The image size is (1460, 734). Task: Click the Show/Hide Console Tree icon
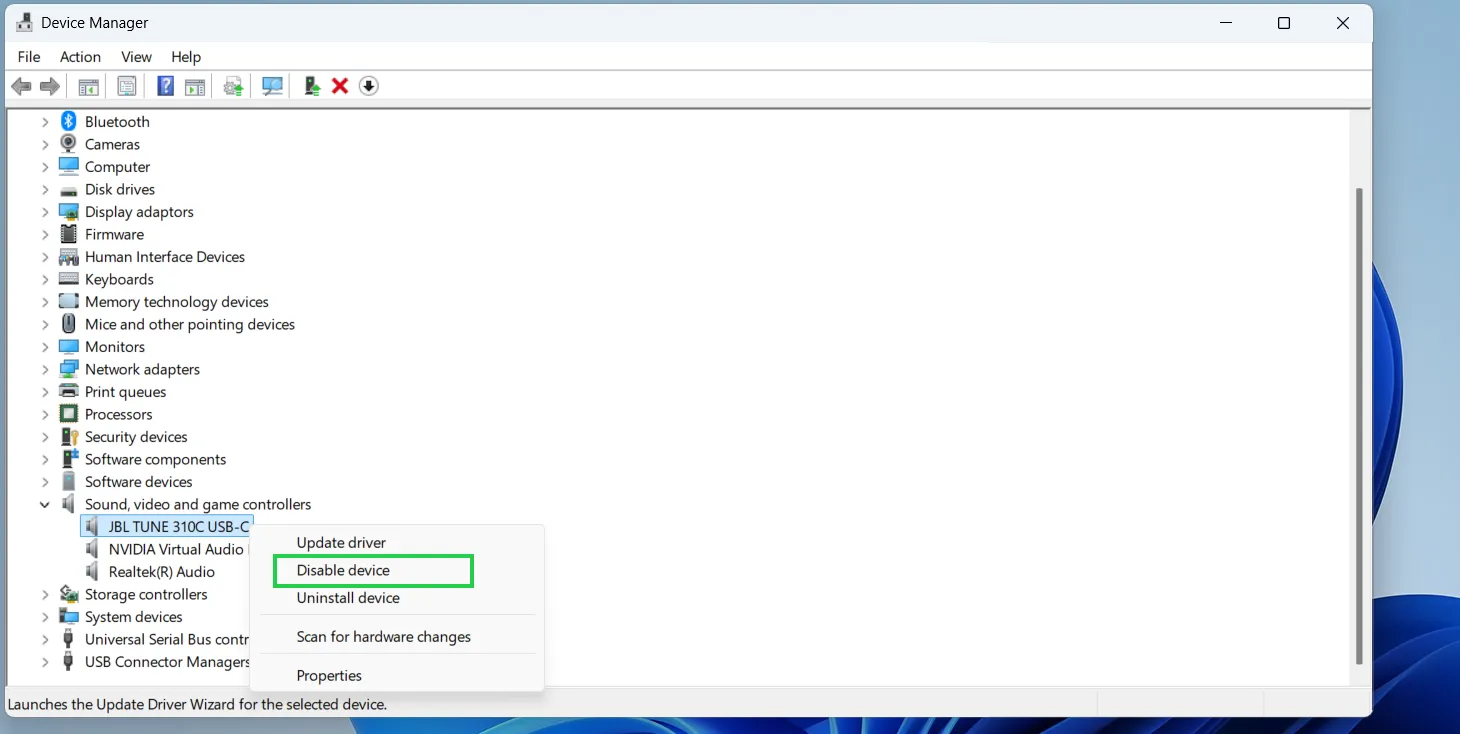tap(87, 86)
